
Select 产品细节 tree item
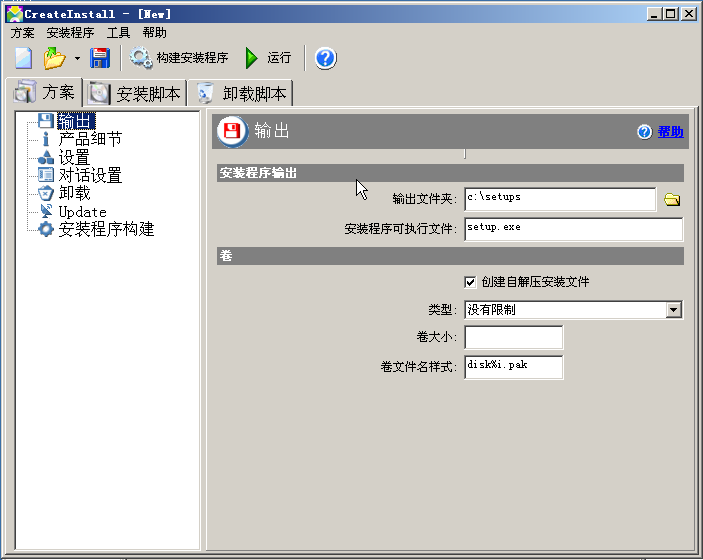[x=90, y=139]
